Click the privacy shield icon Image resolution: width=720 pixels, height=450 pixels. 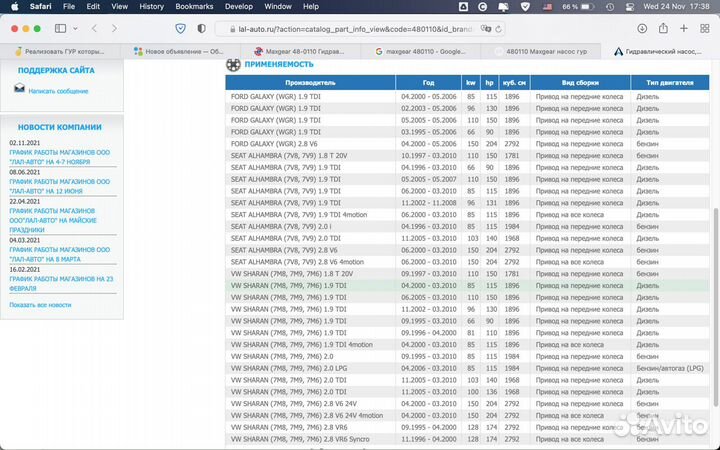[x=181, y=28]
